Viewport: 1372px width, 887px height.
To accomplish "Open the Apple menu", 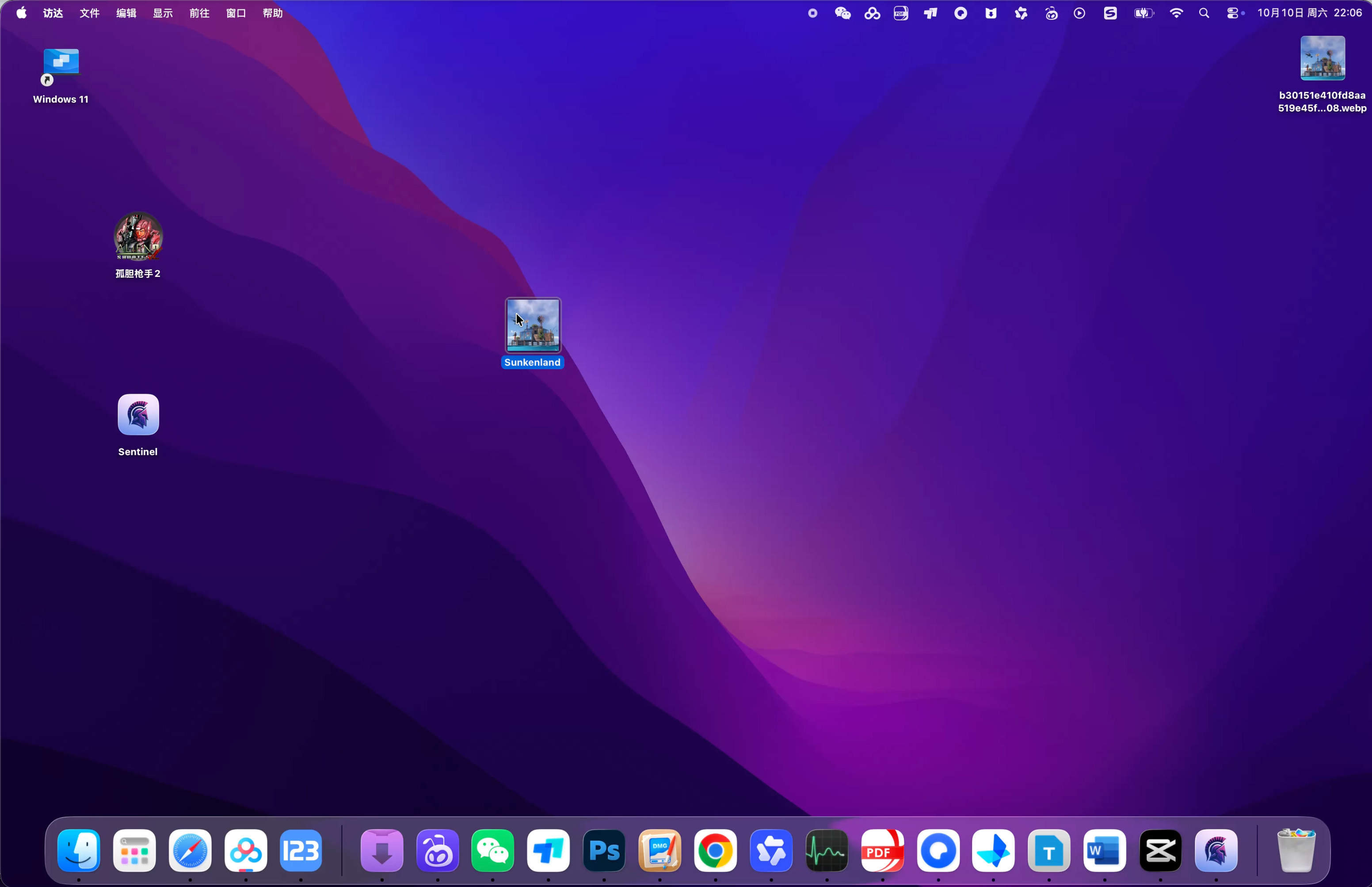I will pos(21,13).
